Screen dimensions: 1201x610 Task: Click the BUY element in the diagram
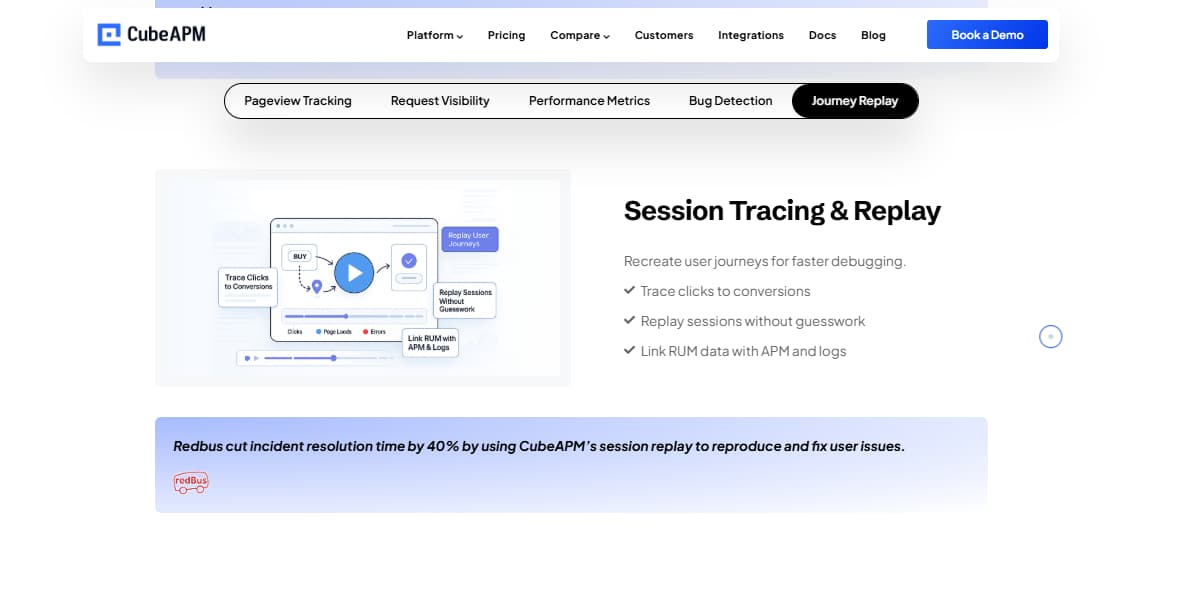[x=299, y=256]
